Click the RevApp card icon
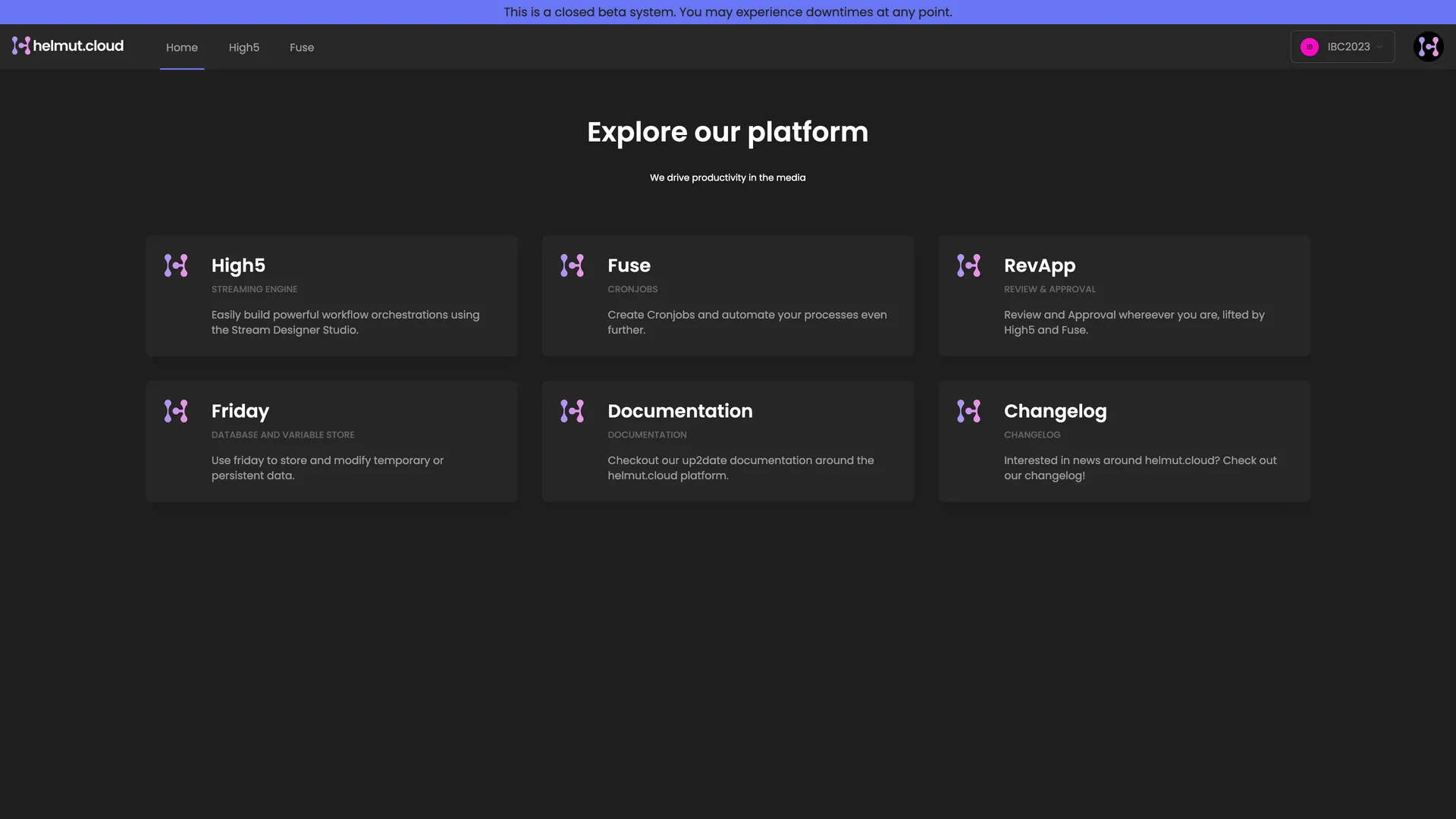Viewport: 1456px width, 819px height. point(968,265)
